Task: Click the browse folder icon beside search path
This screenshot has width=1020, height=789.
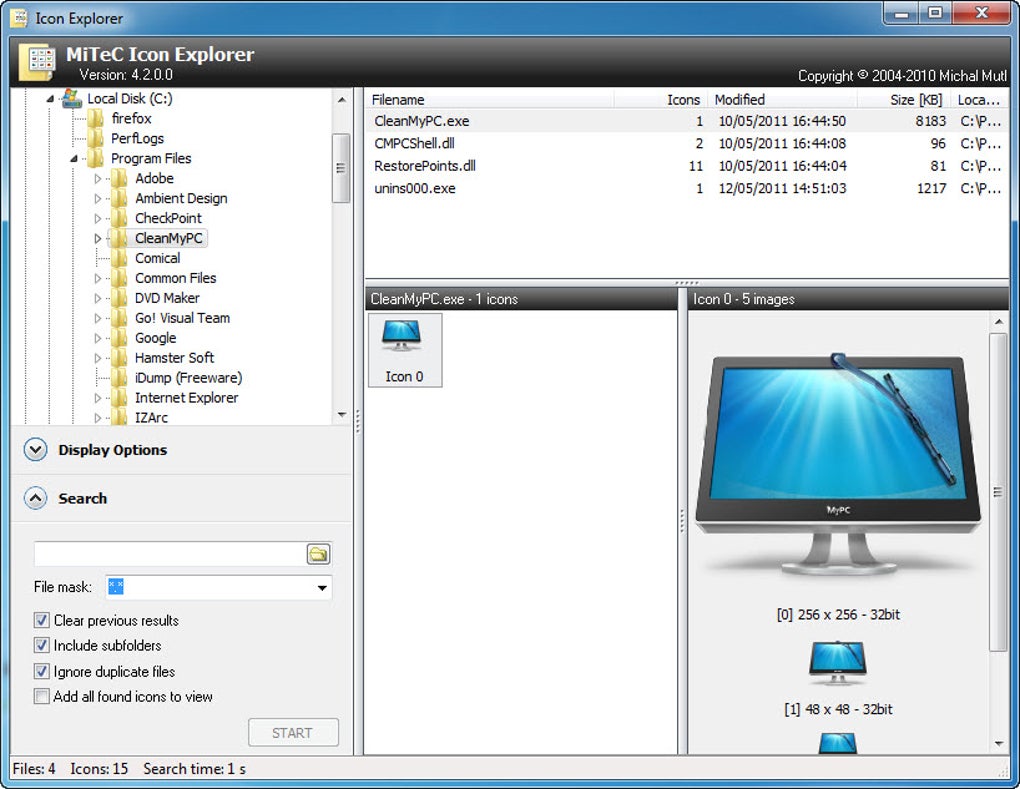Action: (x=318, y=554)
